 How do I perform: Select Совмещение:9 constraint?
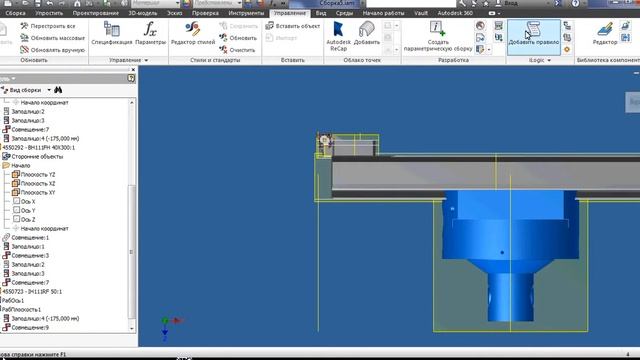click(x=25, y=327)
